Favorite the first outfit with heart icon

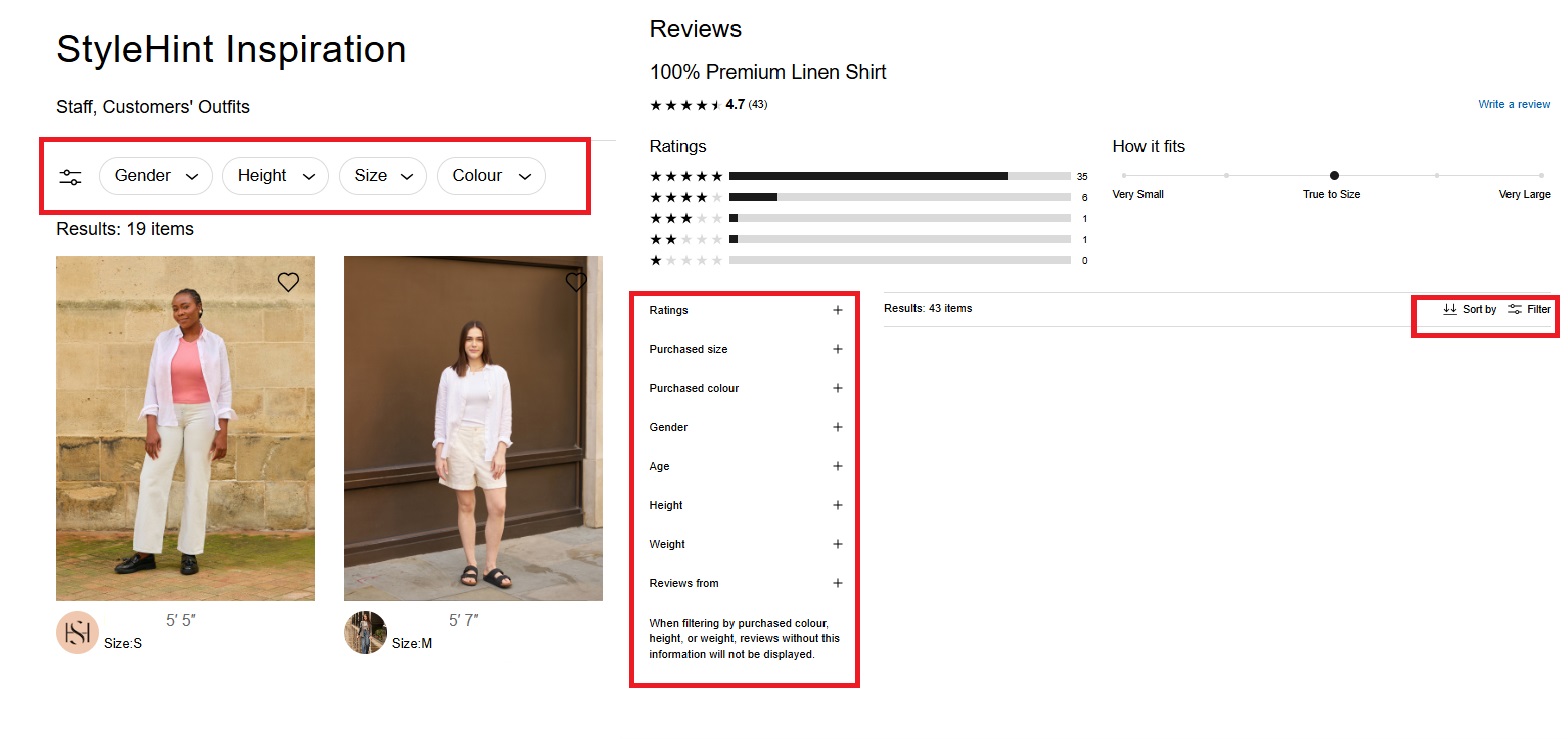[x=288, y=282]
